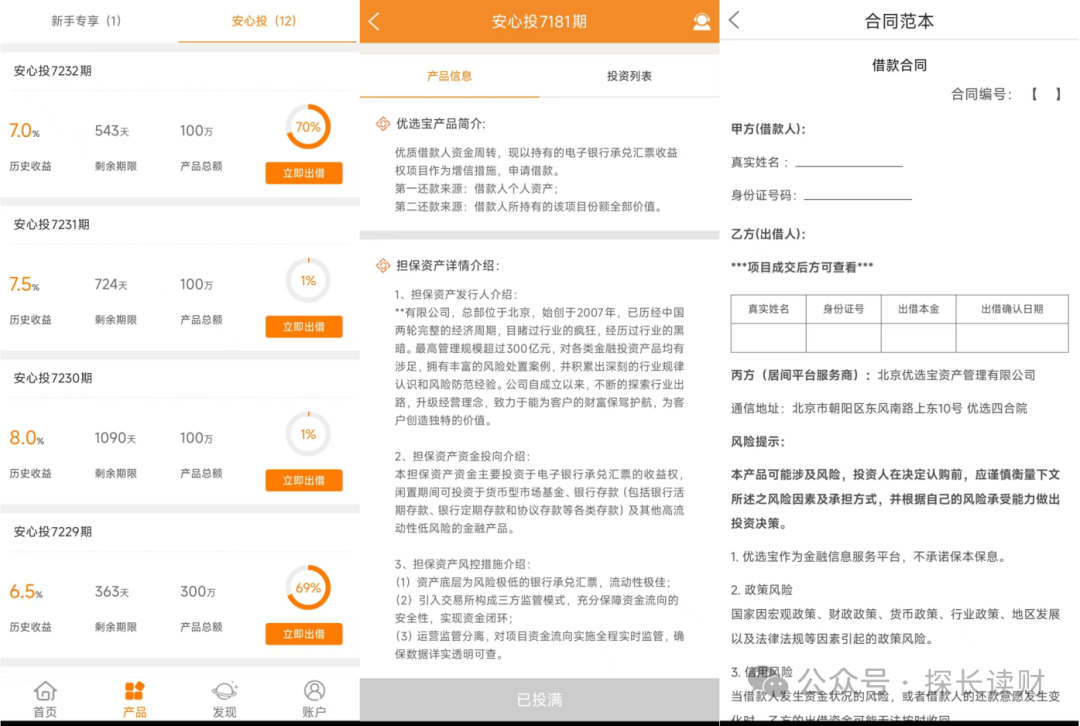
Task: Tap the 已投满 button
Action: (539, 700)
